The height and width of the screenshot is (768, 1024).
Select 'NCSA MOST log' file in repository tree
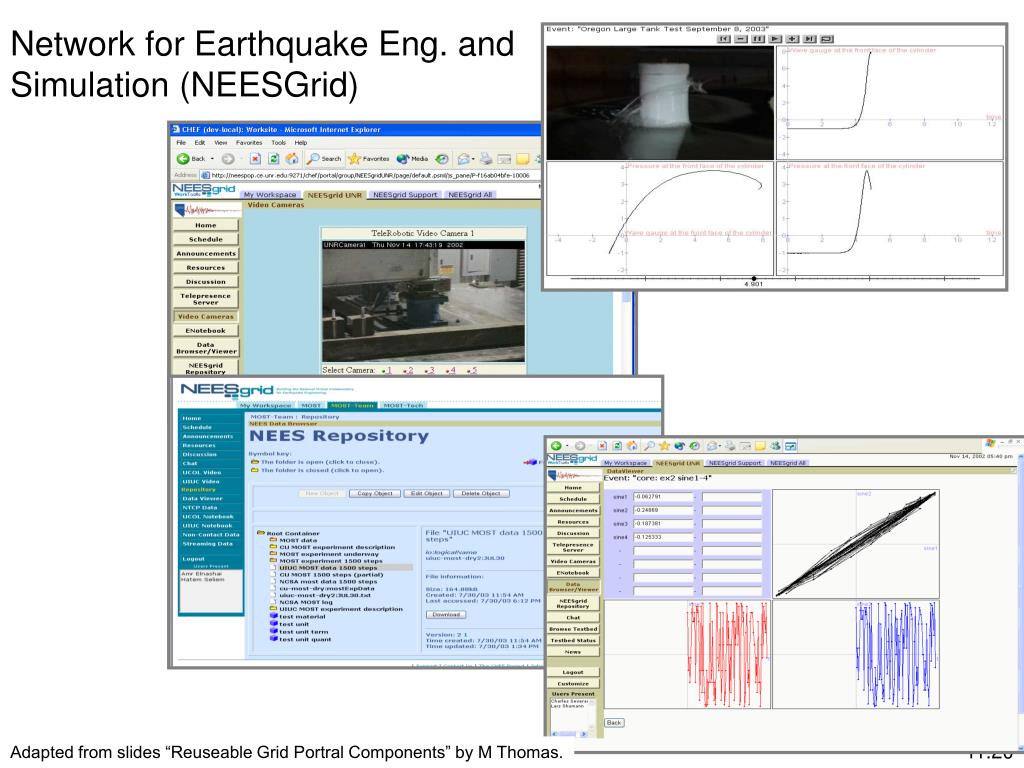point(306,602)
